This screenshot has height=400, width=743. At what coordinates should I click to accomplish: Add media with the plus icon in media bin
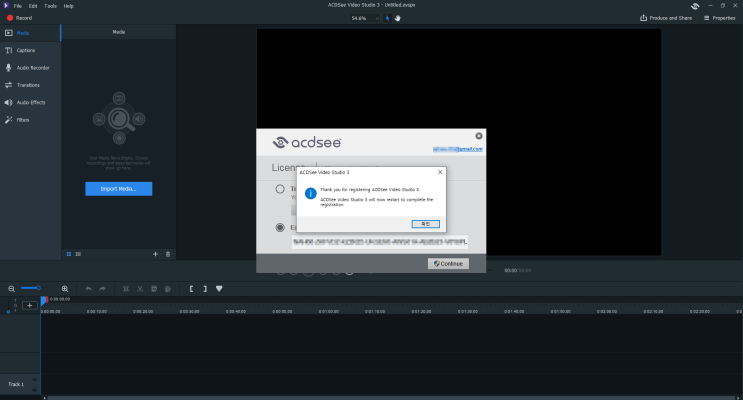[x=155, y=254]
